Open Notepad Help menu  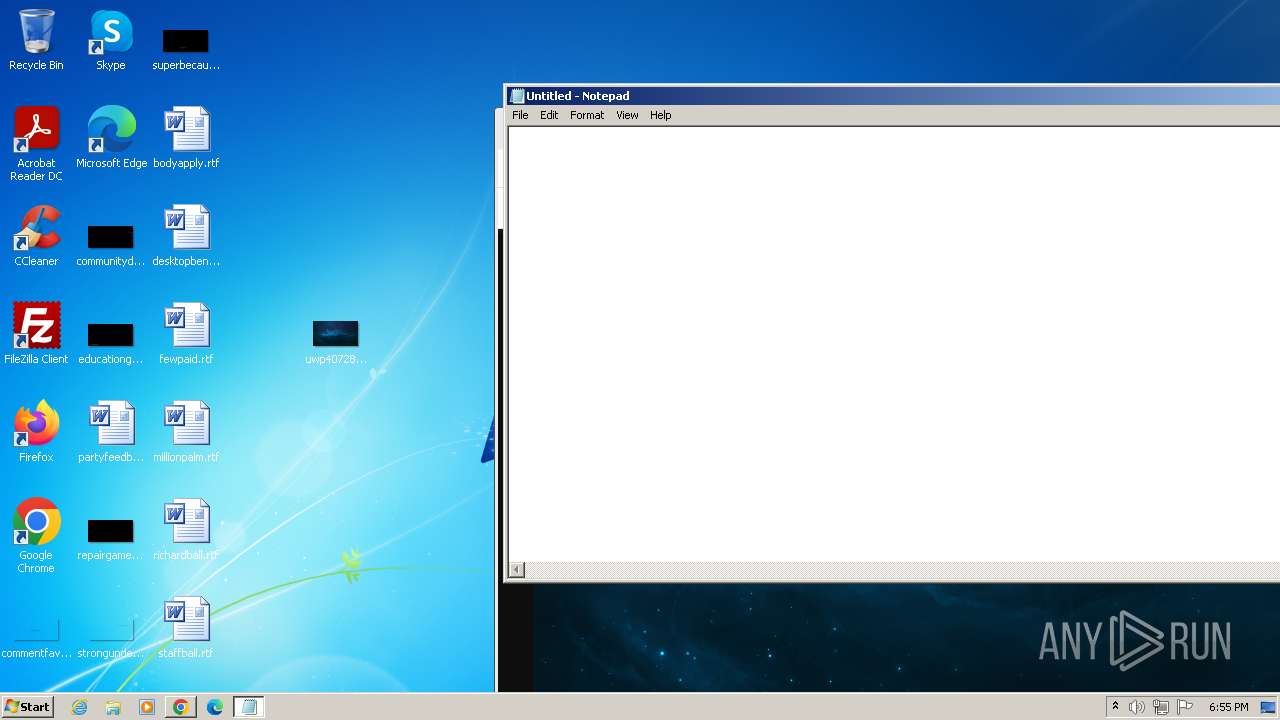[x=660, y=115]
